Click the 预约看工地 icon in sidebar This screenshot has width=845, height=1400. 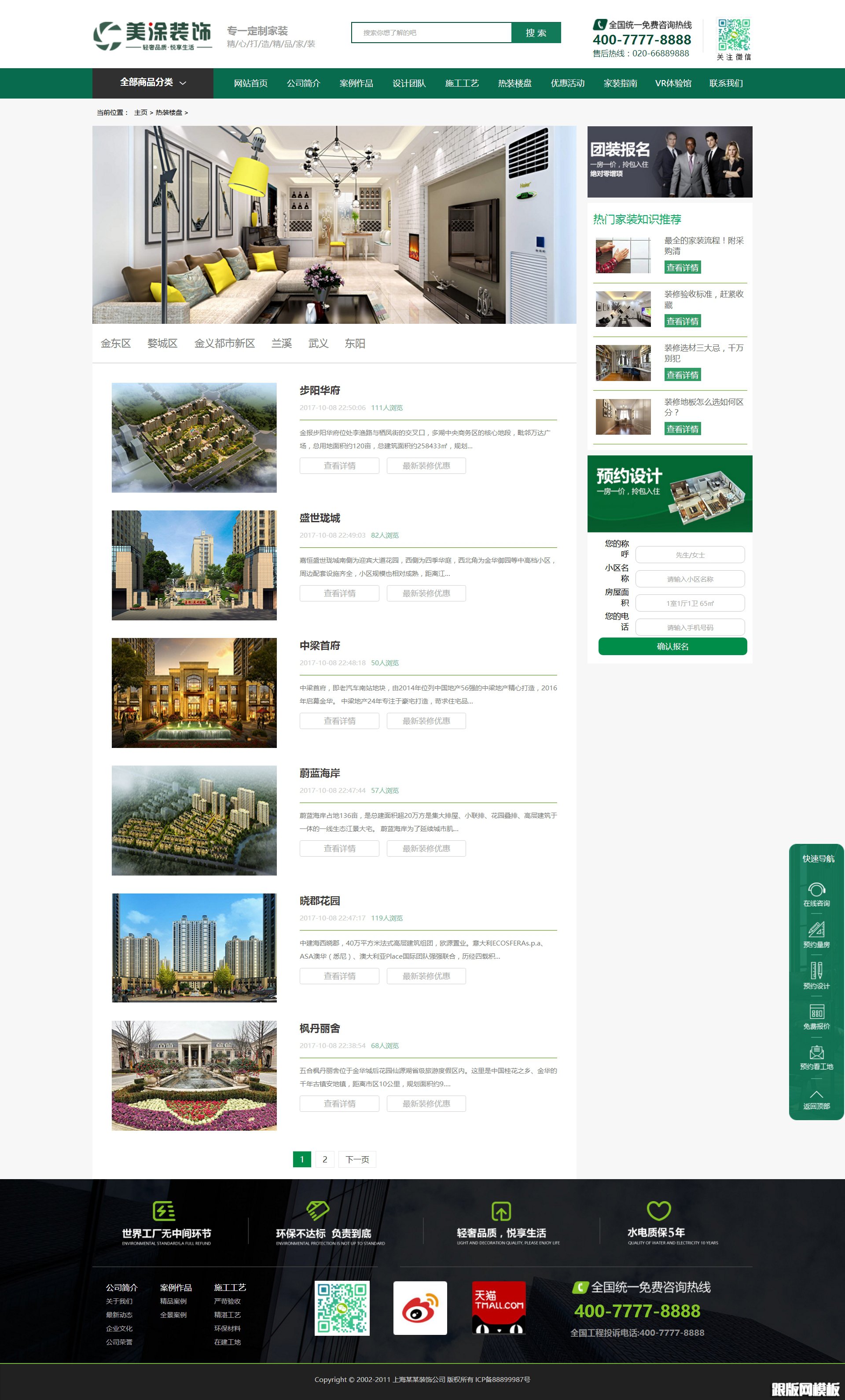(x=816, y=1052)
